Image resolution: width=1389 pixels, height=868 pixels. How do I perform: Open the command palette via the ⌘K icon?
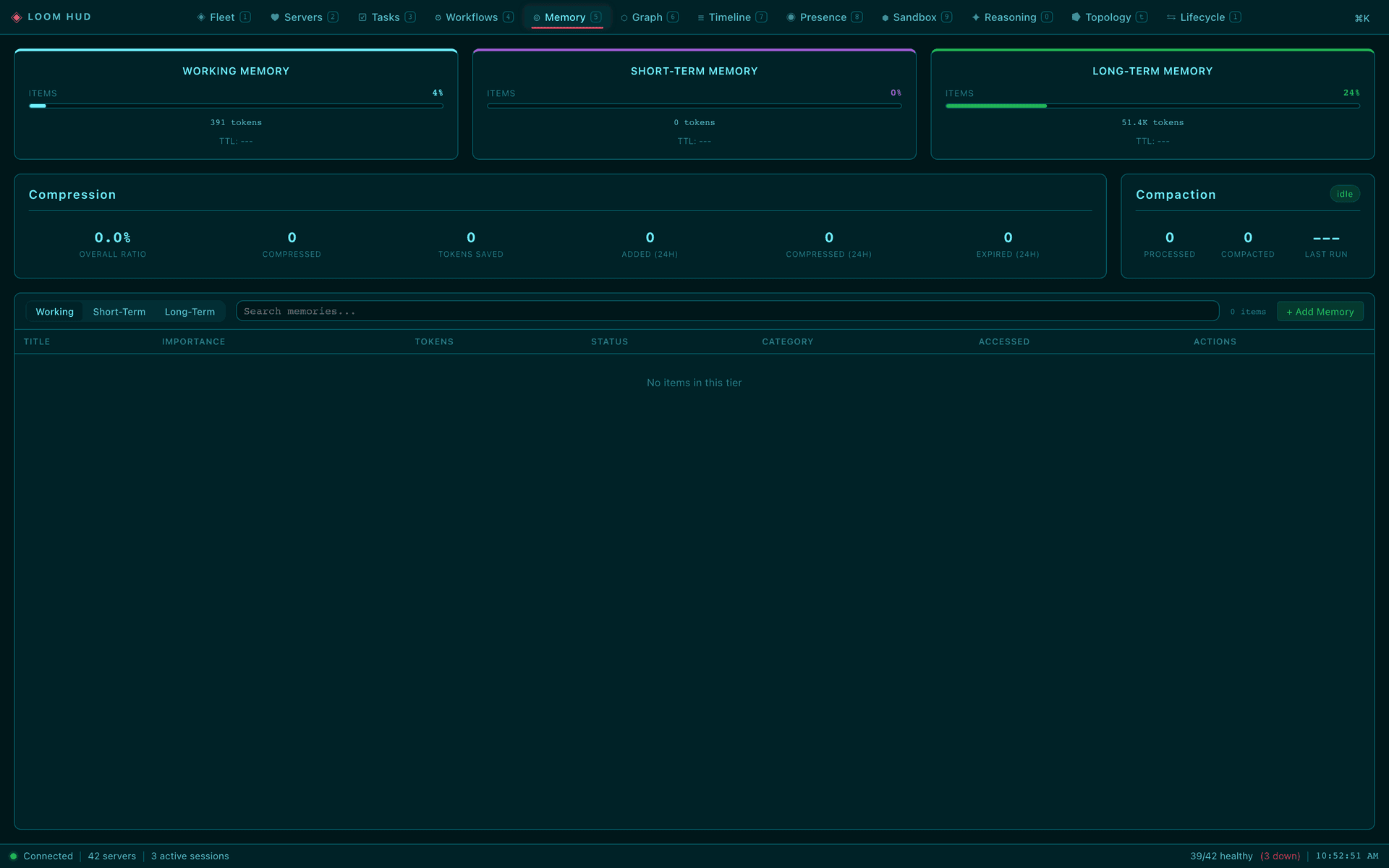point(1363,17)
